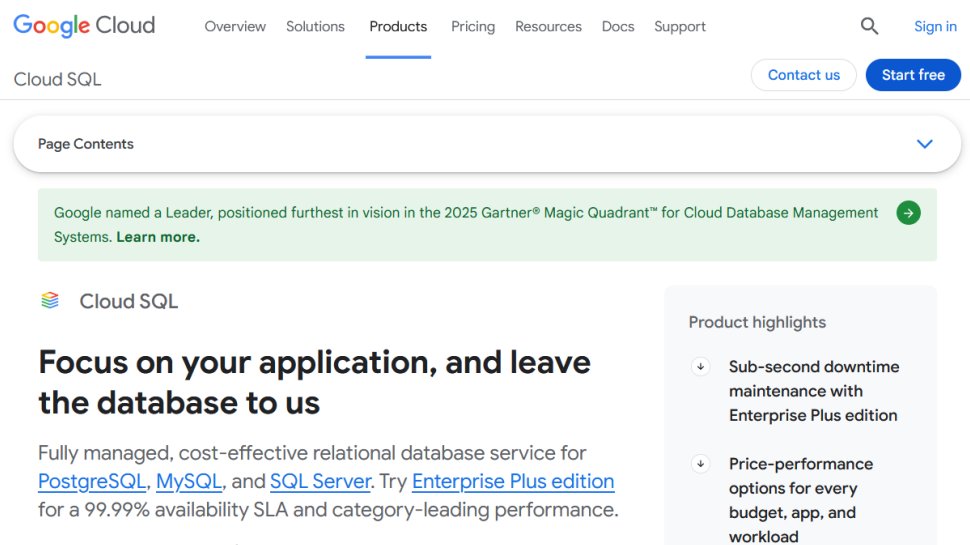Click the Contact us button

(x=804, y=75)
